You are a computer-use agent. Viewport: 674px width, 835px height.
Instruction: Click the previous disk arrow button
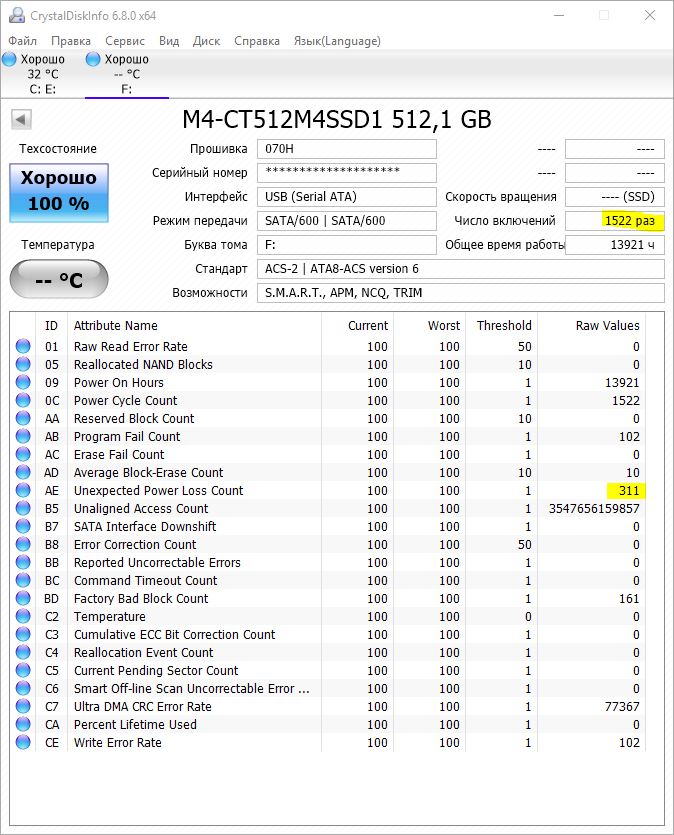point(21,119)
